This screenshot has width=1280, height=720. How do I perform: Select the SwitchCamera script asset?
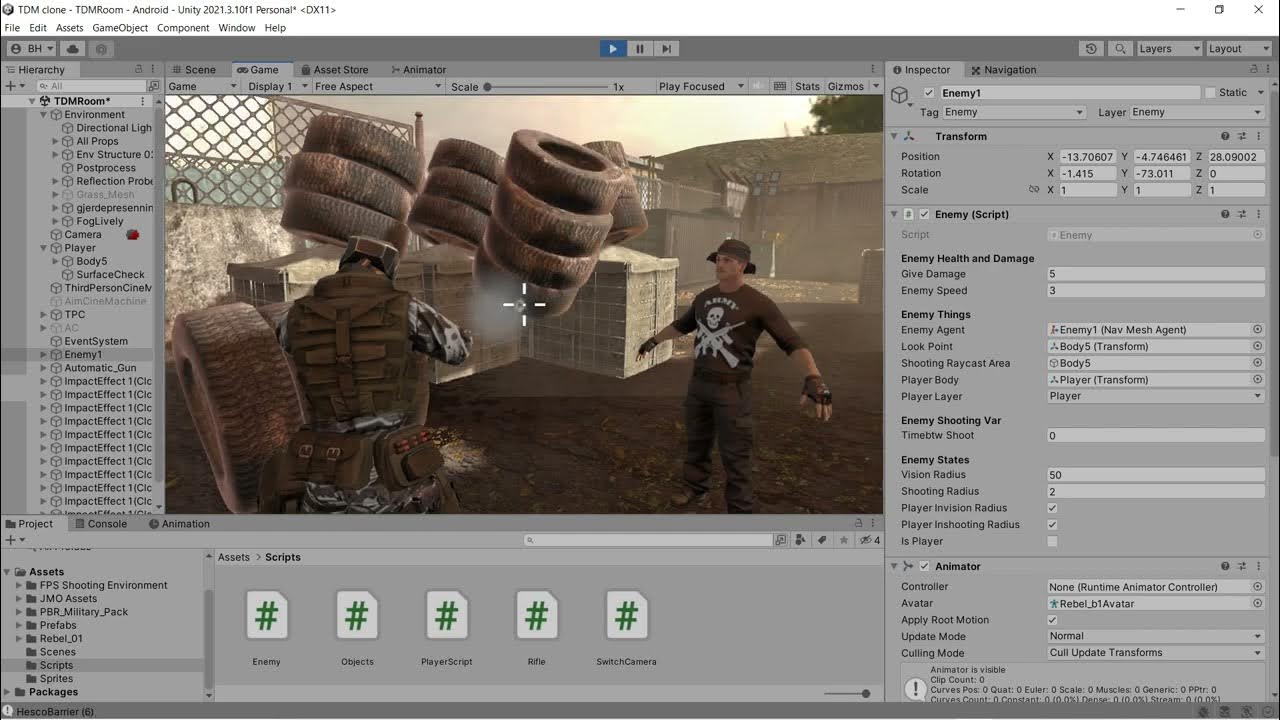[x=626, y=628]
